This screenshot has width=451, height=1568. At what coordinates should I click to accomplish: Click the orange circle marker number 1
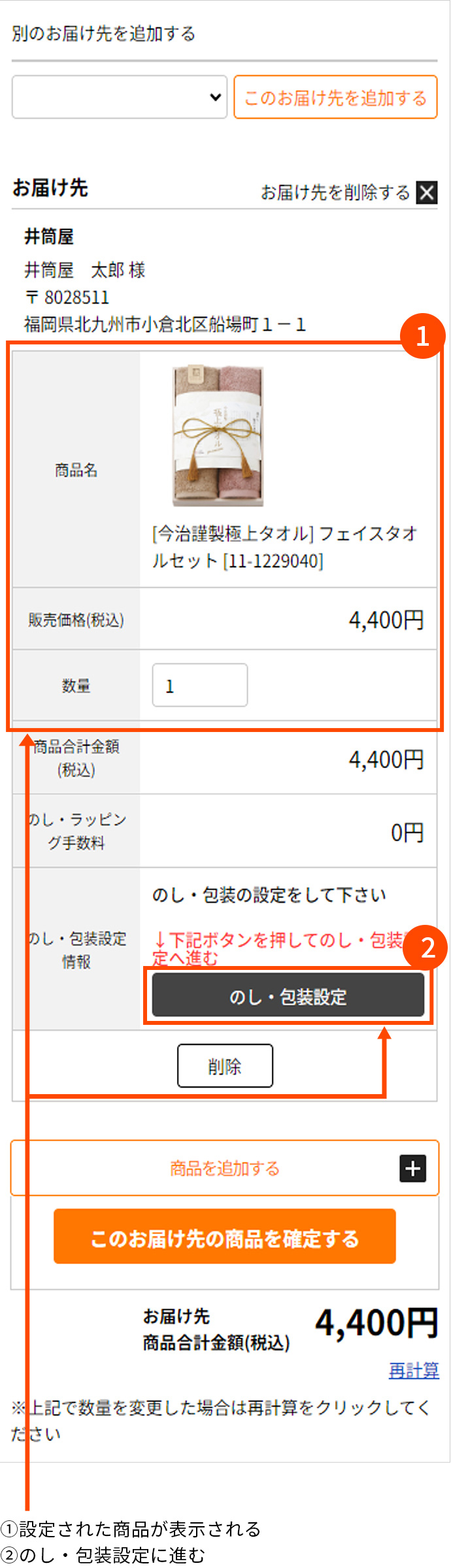click(x=423, y=336)
